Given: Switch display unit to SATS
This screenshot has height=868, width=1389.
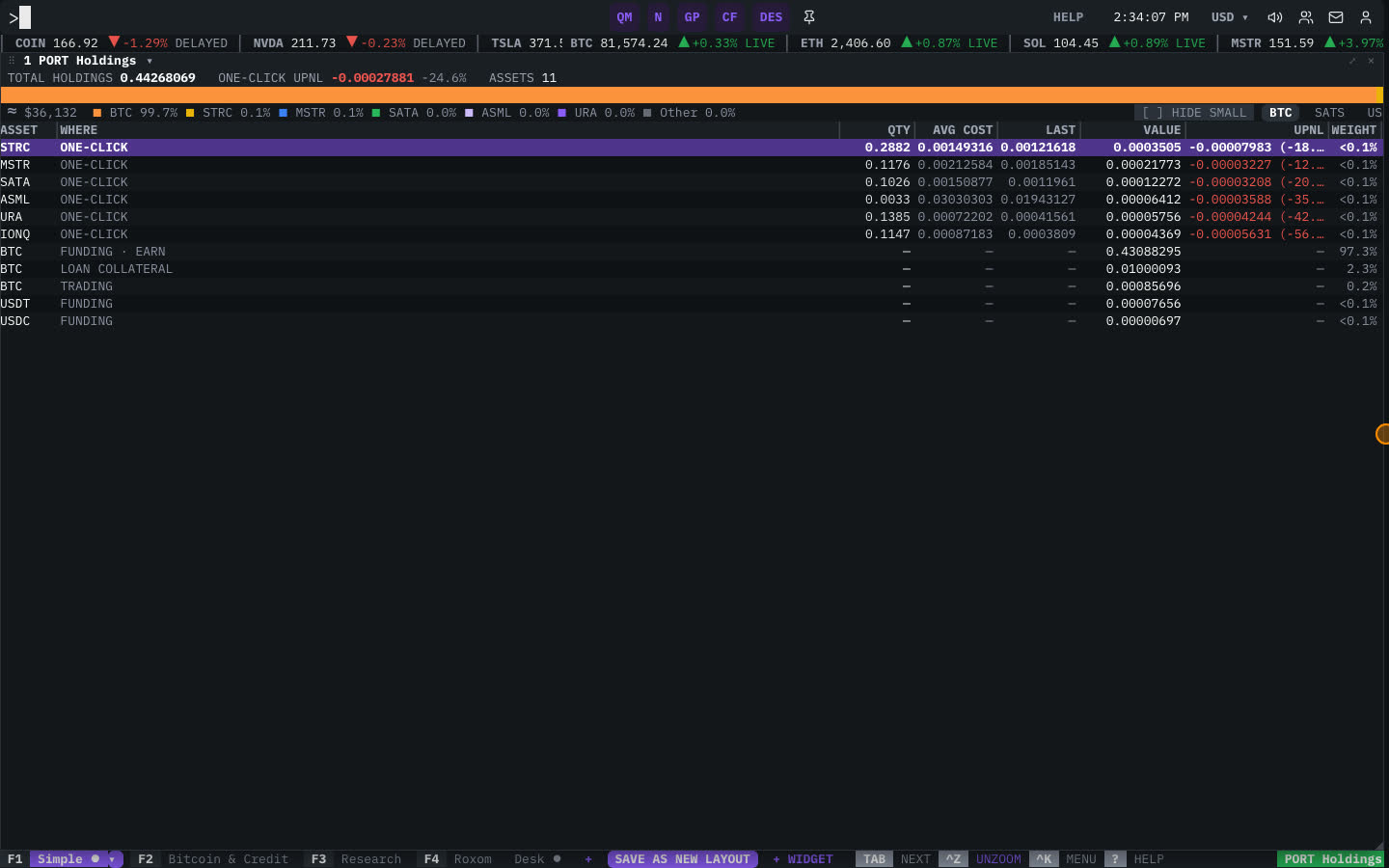Looking at the screenshot, I should click(1329, 113).
